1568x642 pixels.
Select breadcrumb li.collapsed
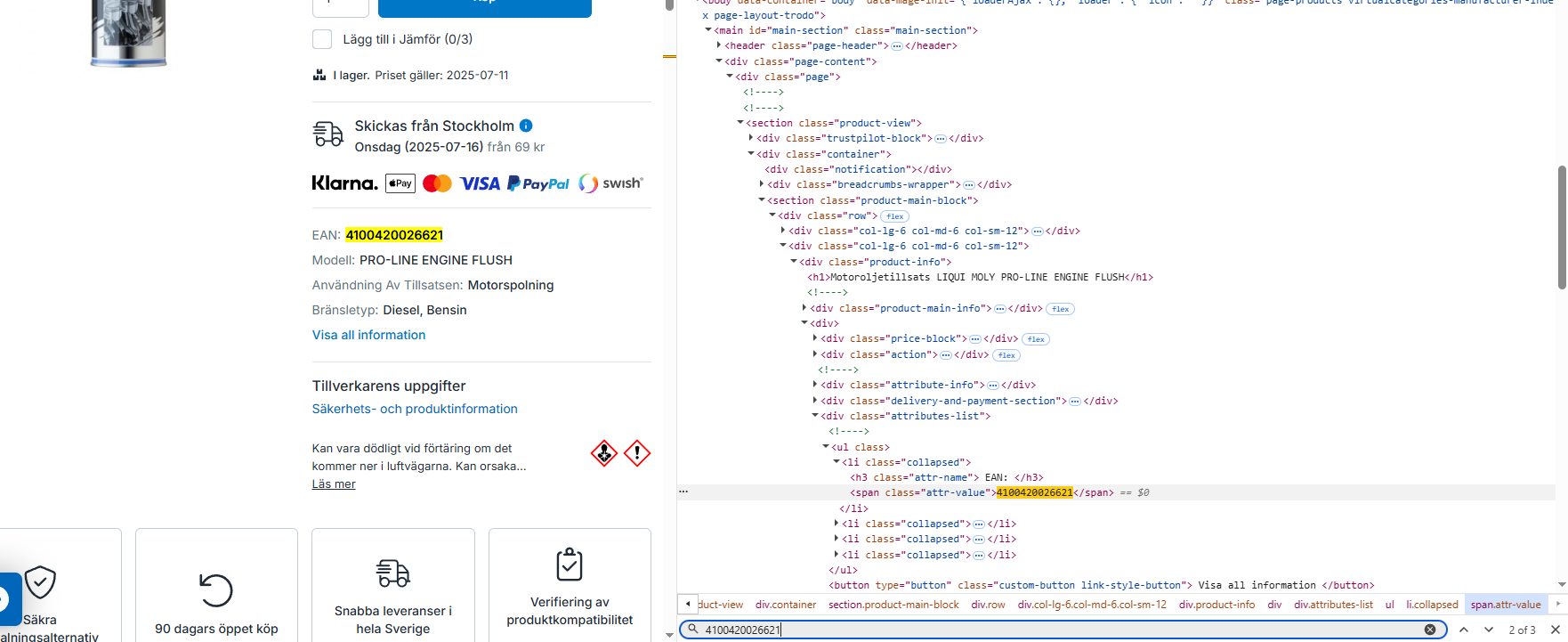1432,605
